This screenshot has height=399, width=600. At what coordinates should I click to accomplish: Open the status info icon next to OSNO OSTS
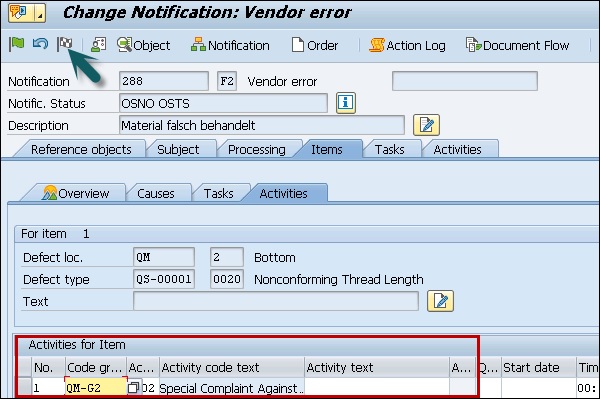pos(346,103)
